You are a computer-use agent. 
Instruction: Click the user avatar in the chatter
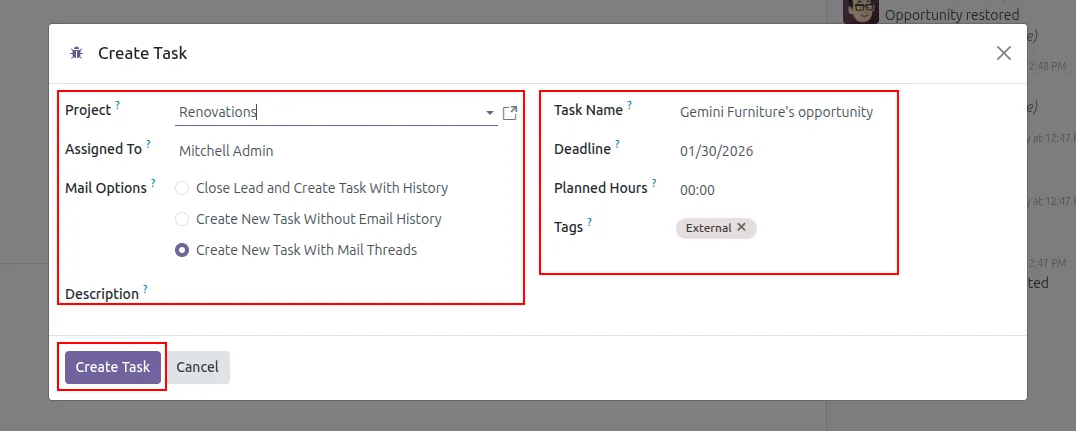click(x=860, y=10)
